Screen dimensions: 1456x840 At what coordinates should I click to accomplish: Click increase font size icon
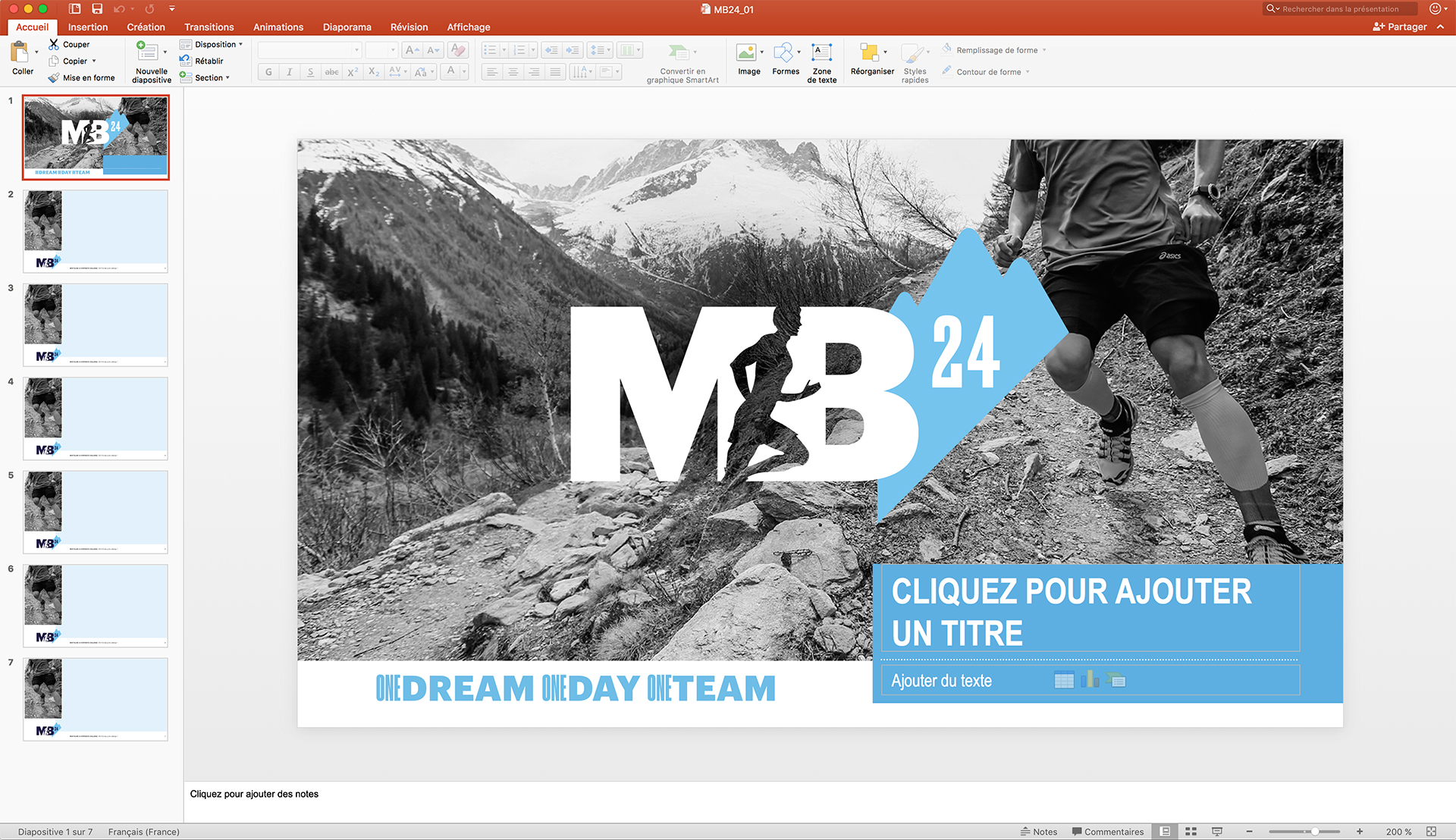pyautogui.click(x=412, y=51)
